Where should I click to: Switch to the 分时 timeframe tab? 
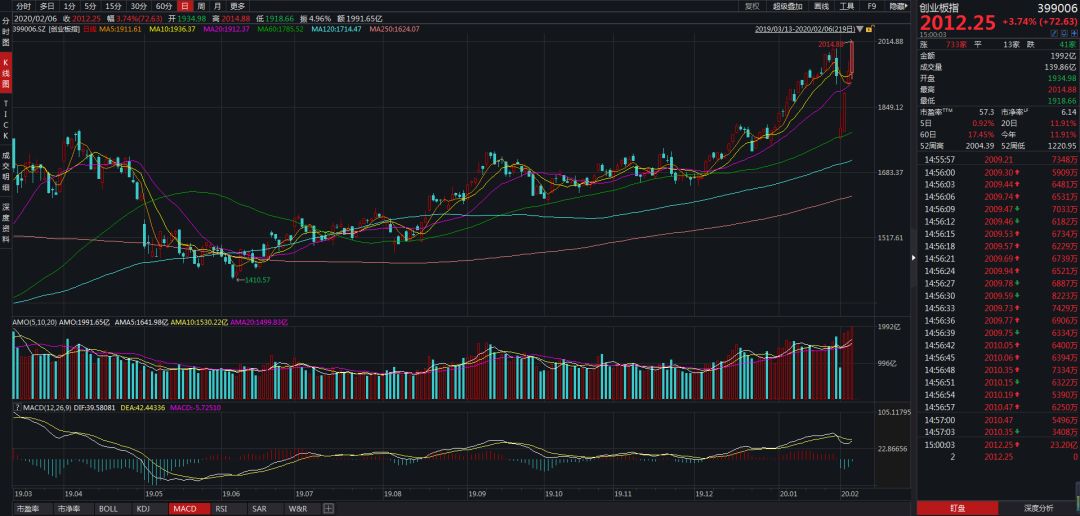(x=24, y=6)
